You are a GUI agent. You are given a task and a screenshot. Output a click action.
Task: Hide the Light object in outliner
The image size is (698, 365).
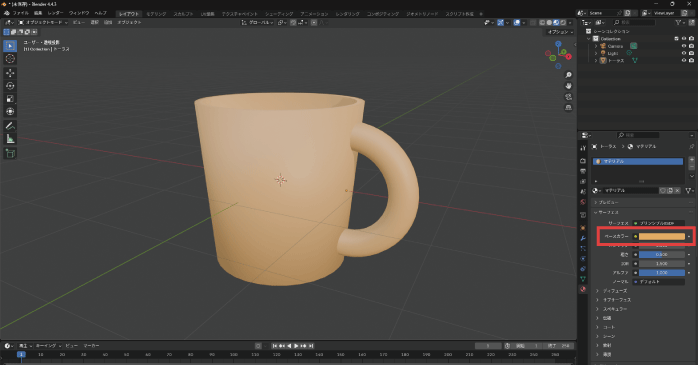684,53
